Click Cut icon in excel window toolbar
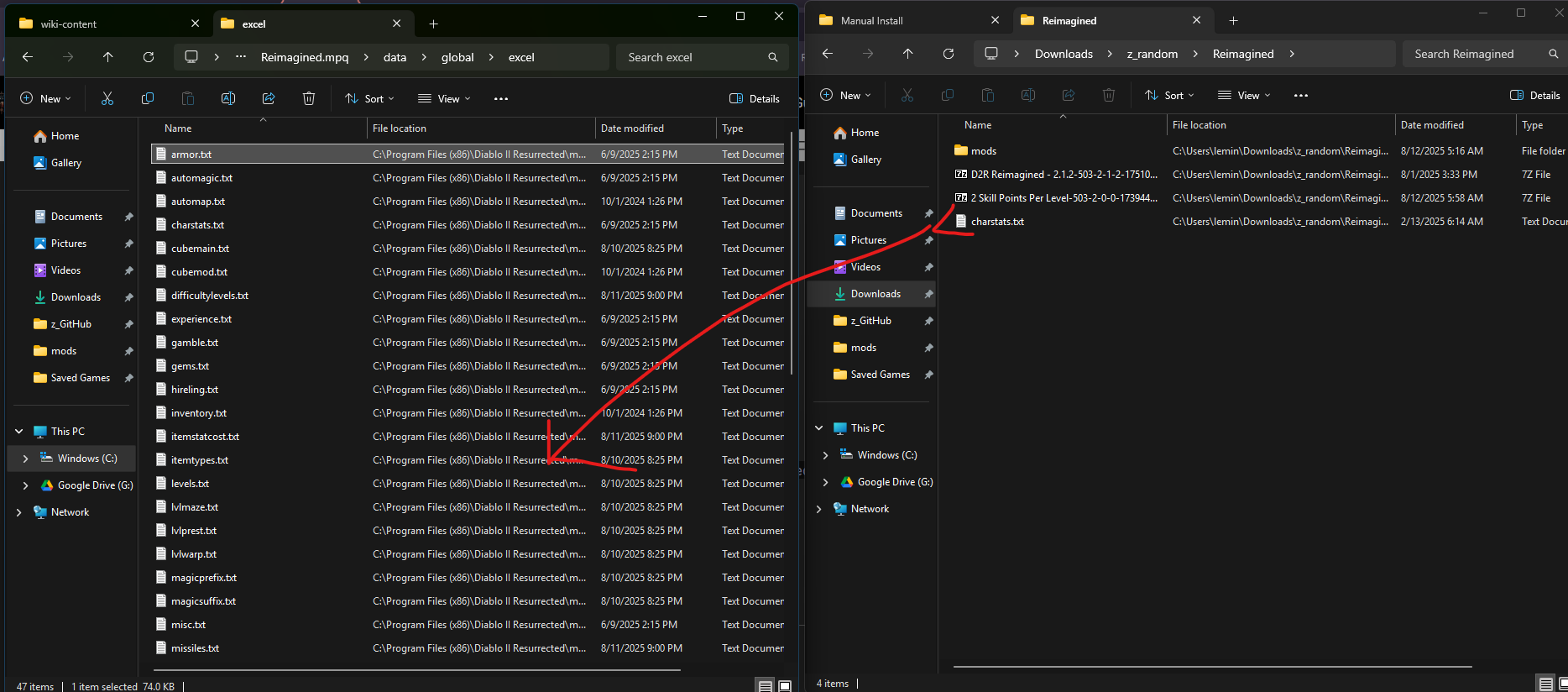Image resolution: width=1568 pixels, height=692 pixels. click(x=107, y=98)
